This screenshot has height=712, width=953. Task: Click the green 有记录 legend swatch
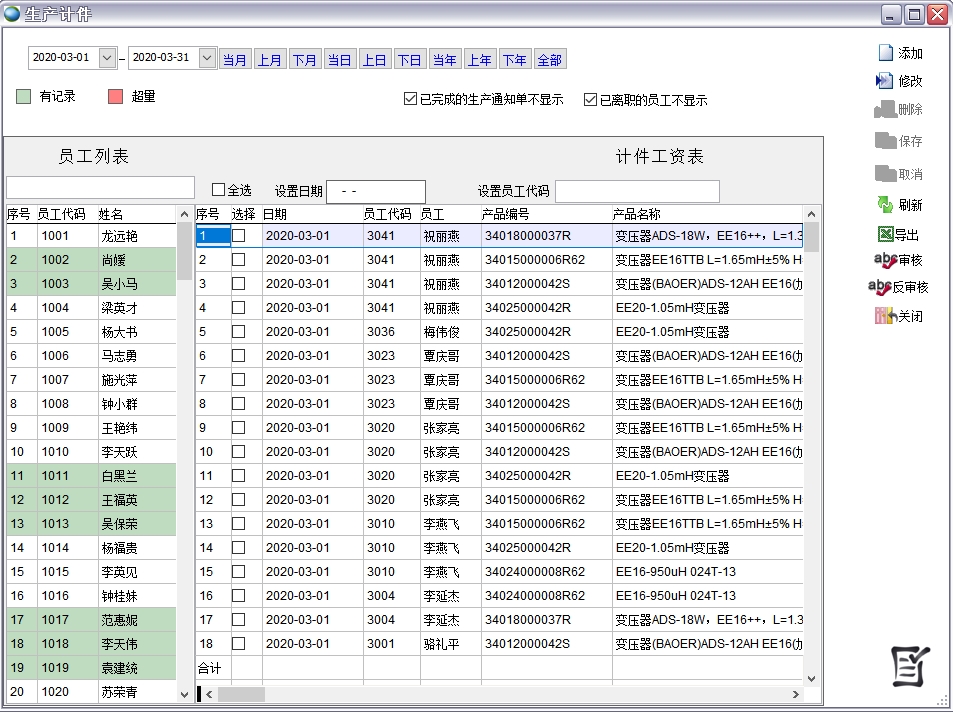(24, 97)
